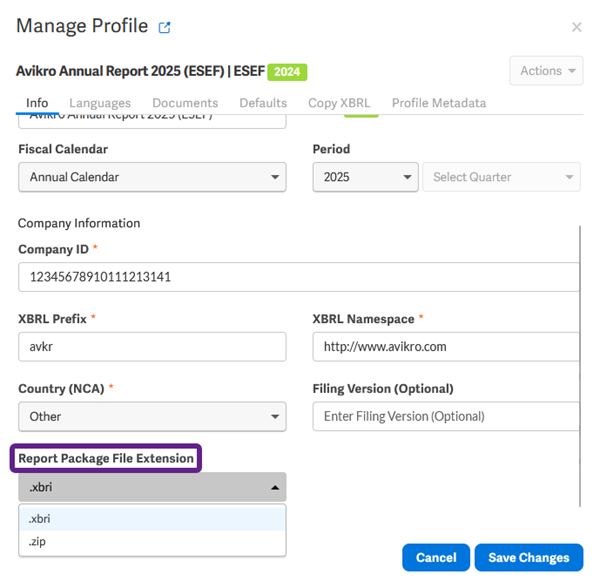Click the Company Information heading
This screenshot has height=588, width=600.
(79, 223)
